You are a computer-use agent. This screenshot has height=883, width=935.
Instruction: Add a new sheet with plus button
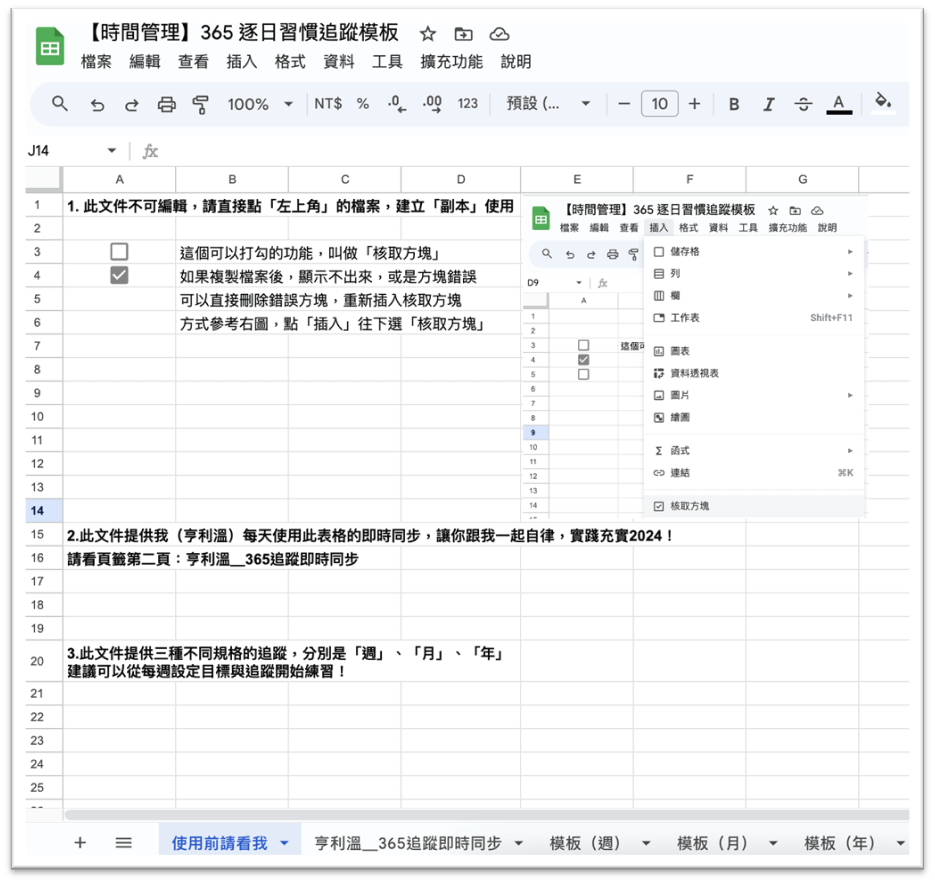80,843
